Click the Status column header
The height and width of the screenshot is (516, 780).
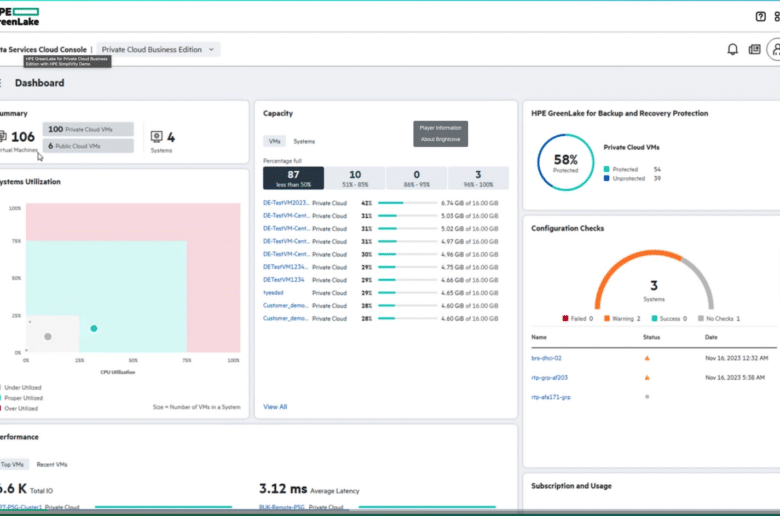pyautogui.click(x=651, y=337)
